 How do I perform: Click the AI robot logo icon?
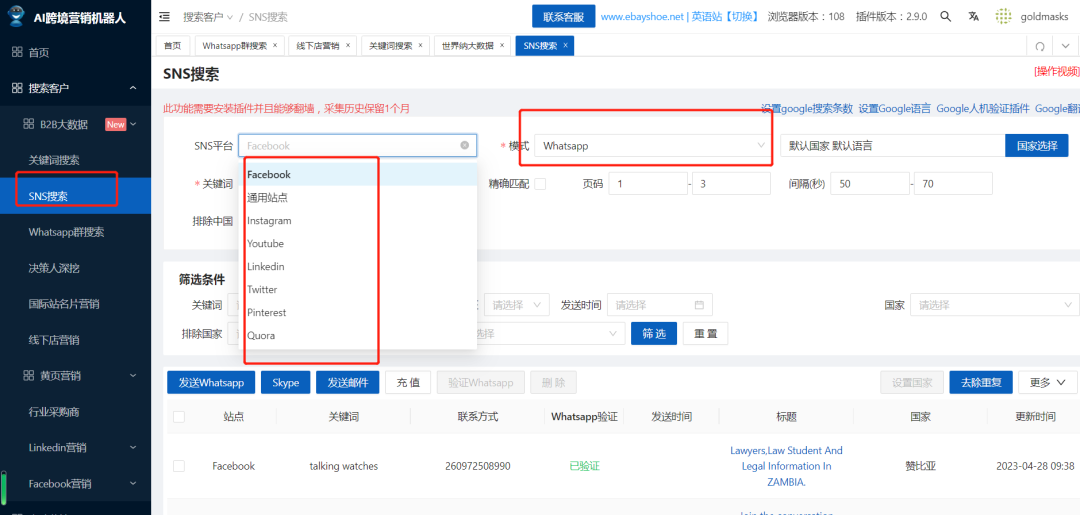(15, 17)
